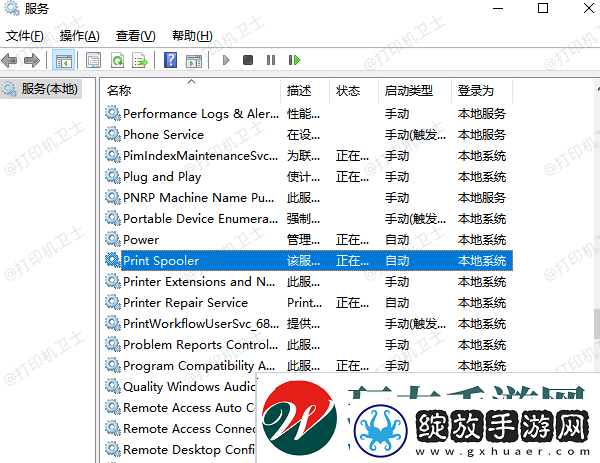
Task: Click the green refresh toolbar icon
Action: click(x=117, y=60)
